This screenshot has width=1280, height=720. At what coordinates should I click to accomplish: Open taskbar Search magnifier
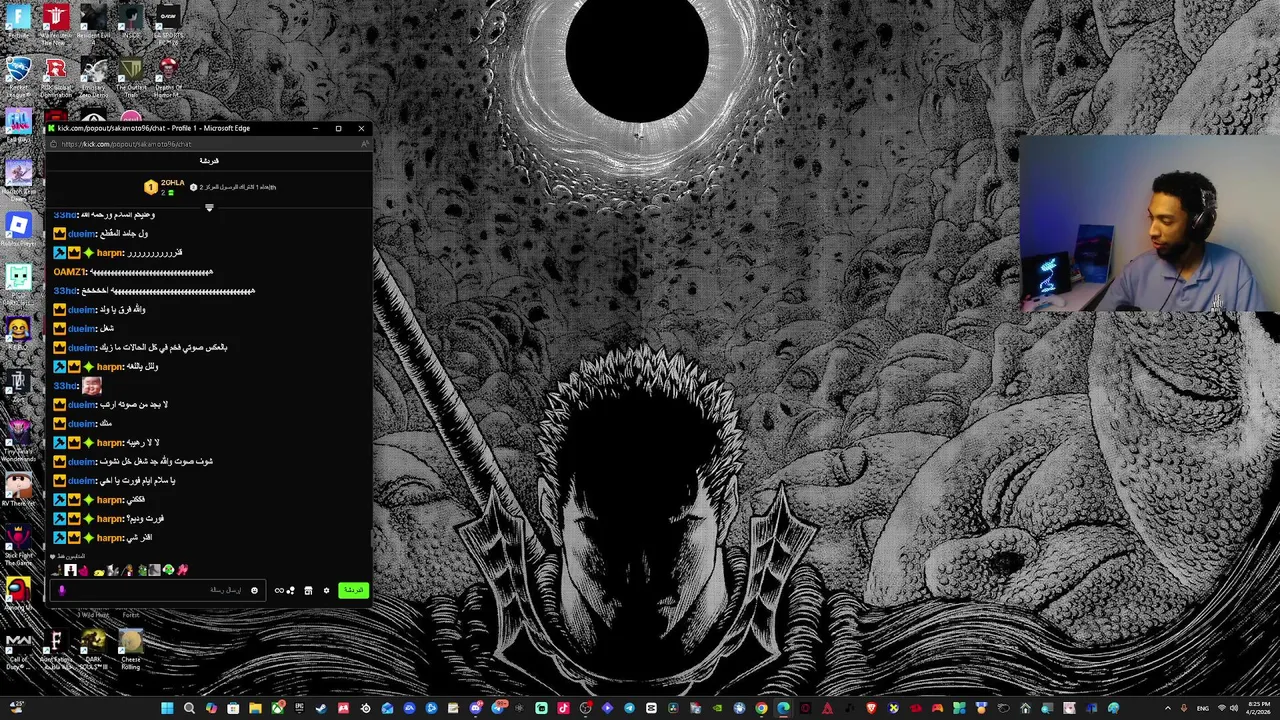[x=189, y=708]
